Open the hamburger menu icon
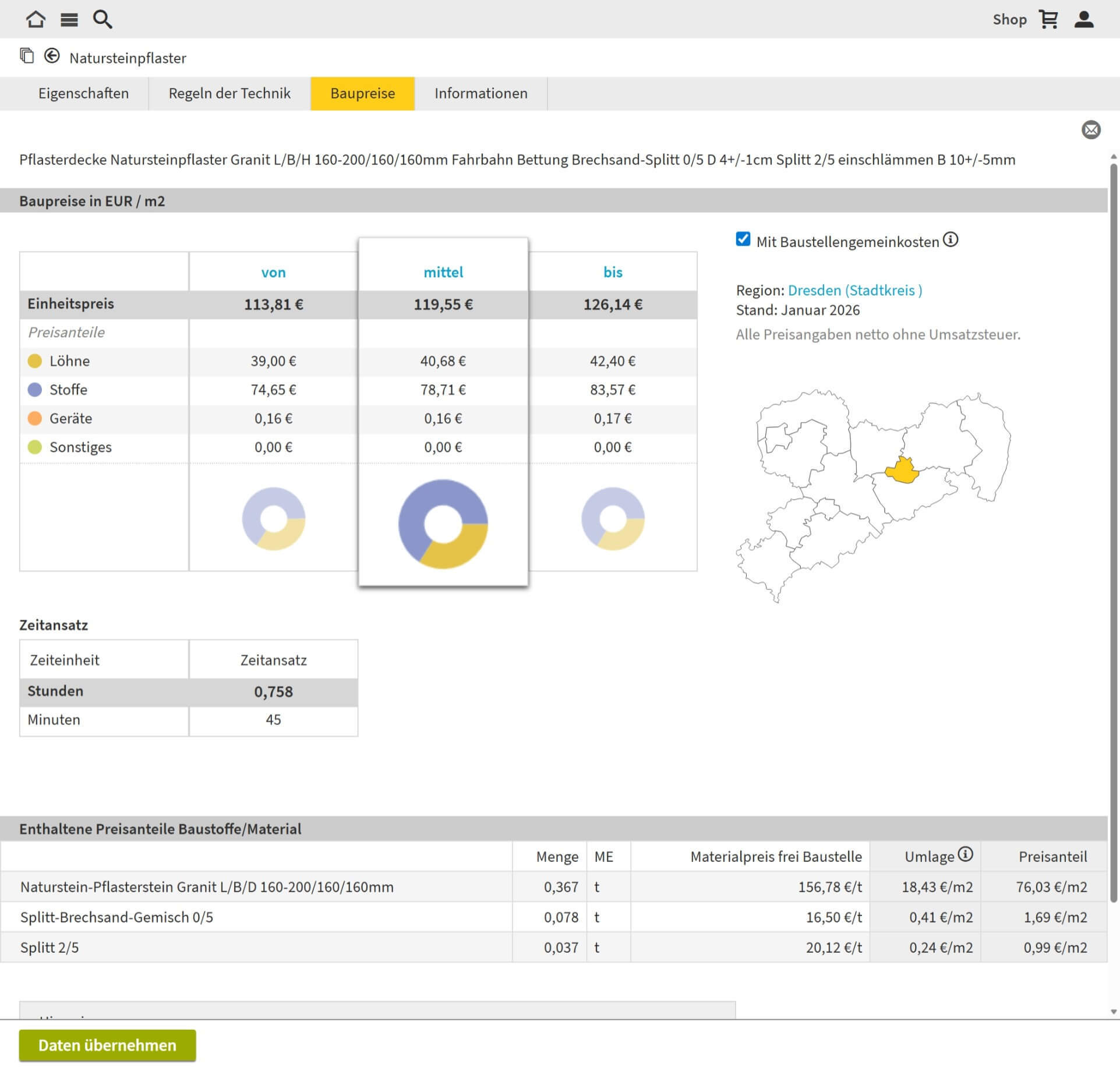This screenshot has height=1078, width=1120. pos(69,20)
